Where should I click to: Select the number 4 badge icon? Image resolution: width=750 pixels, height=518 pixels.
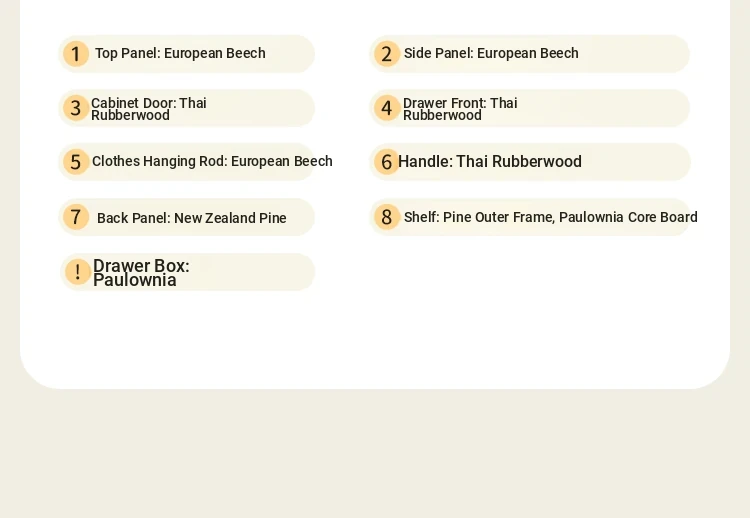[x=386, y=108]
